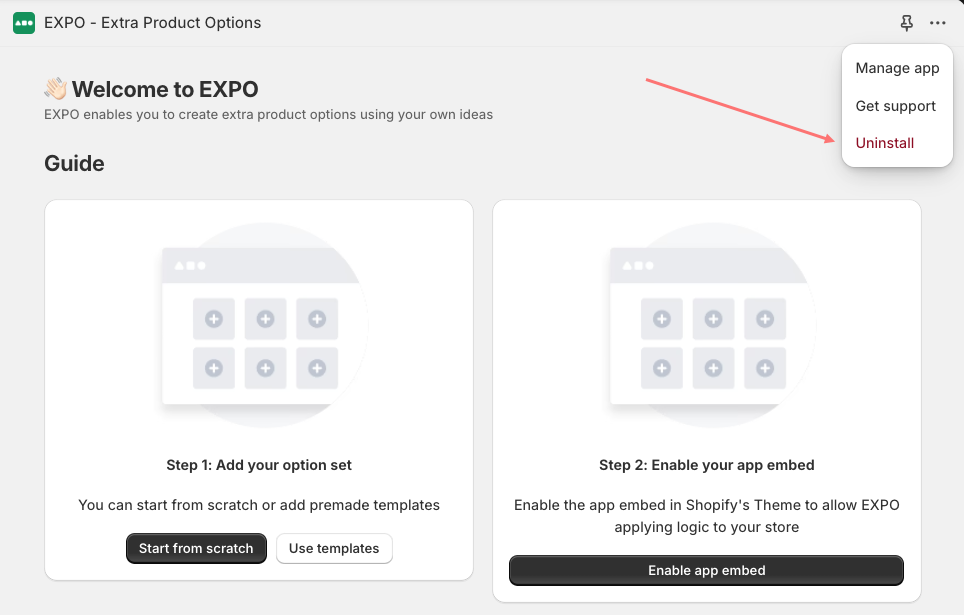Click the Start from scratch button
The width and height of the screenshot is (964, 615).
(x=196, y=548)
